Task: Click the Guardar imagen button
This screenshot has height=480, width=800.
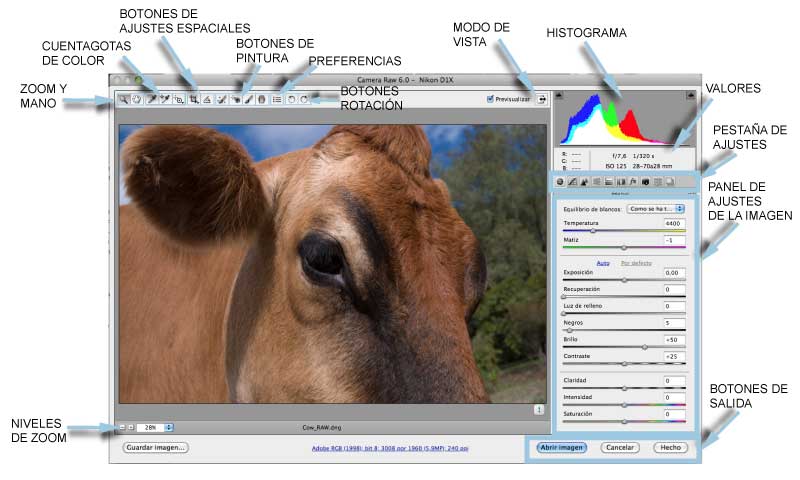Action: 156,447
